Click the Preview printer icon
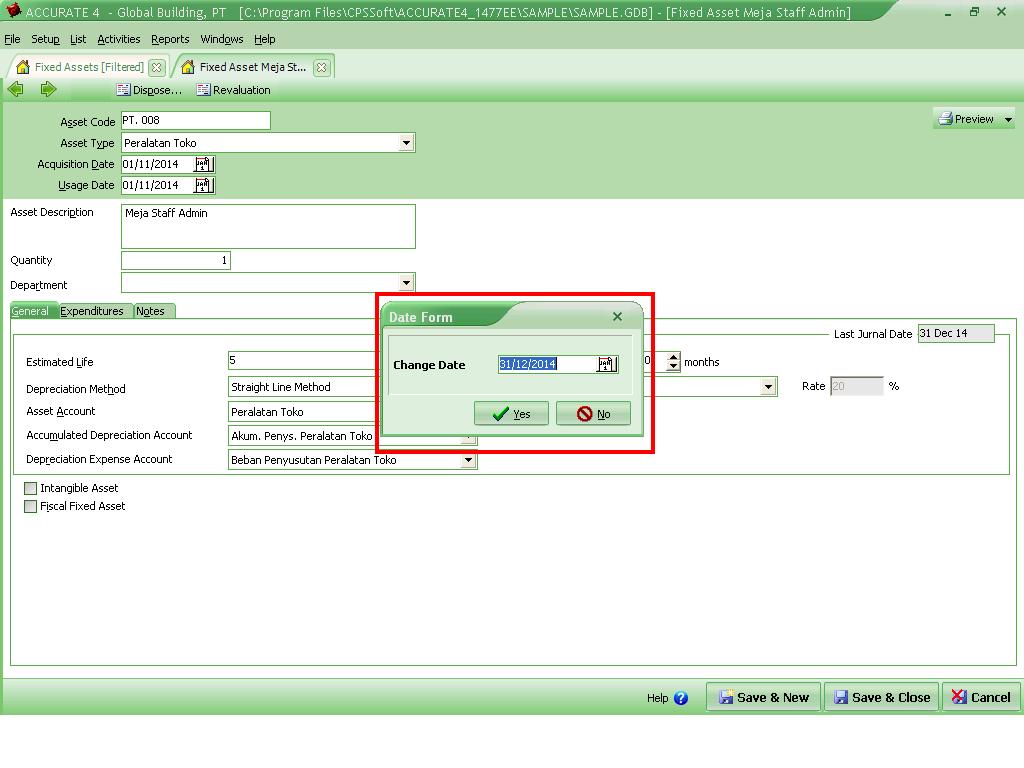The image size is (1024, 768). [x=944, y=118]
